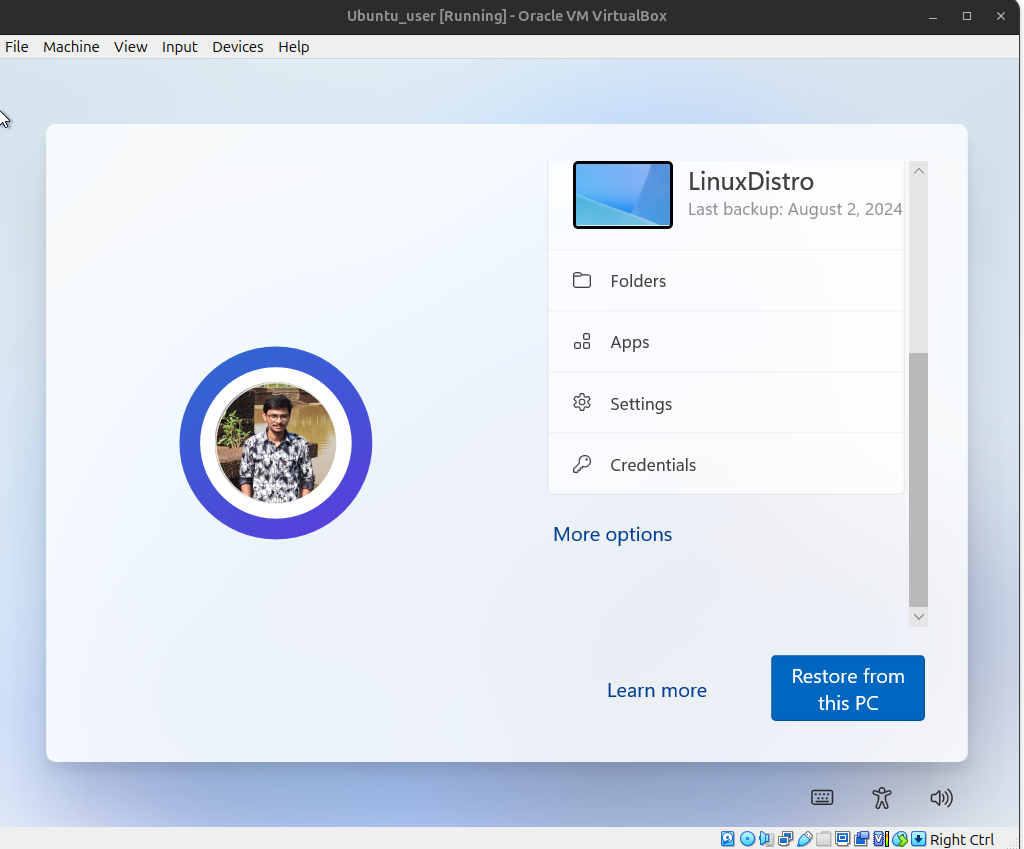Image resolution: width=1024 pixels, height=849 pixels.
Task: Open the Help menu
Action: (294, 47)
